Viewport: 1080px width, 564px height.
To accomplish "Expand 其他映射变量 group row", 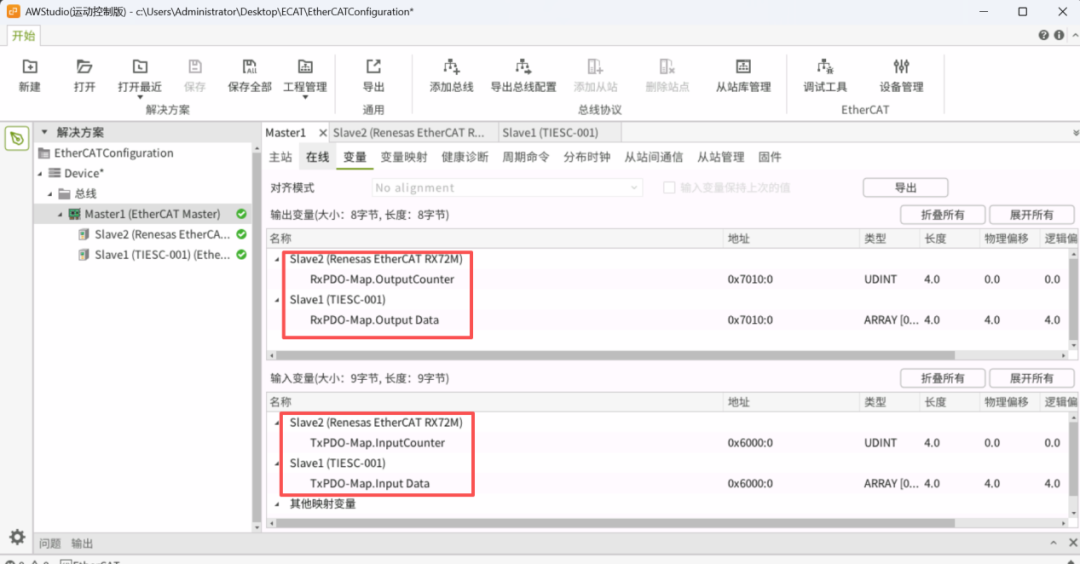I will pyautogui.click(x=277, y=504).
